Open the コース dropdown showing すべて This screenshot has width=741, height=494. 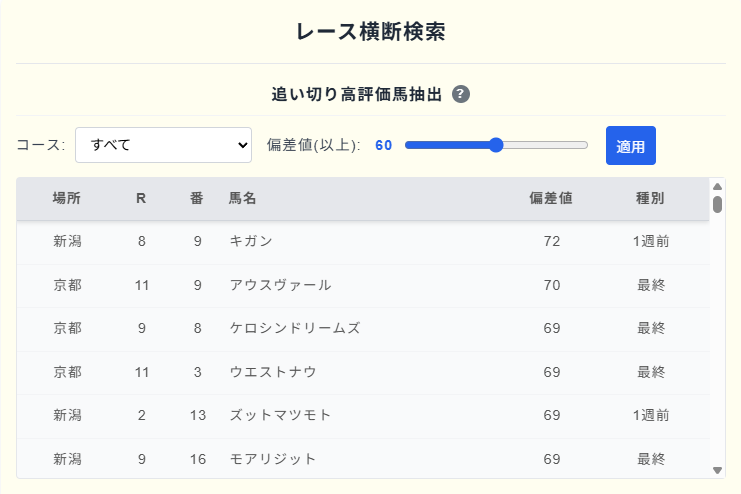coord(164,145)
